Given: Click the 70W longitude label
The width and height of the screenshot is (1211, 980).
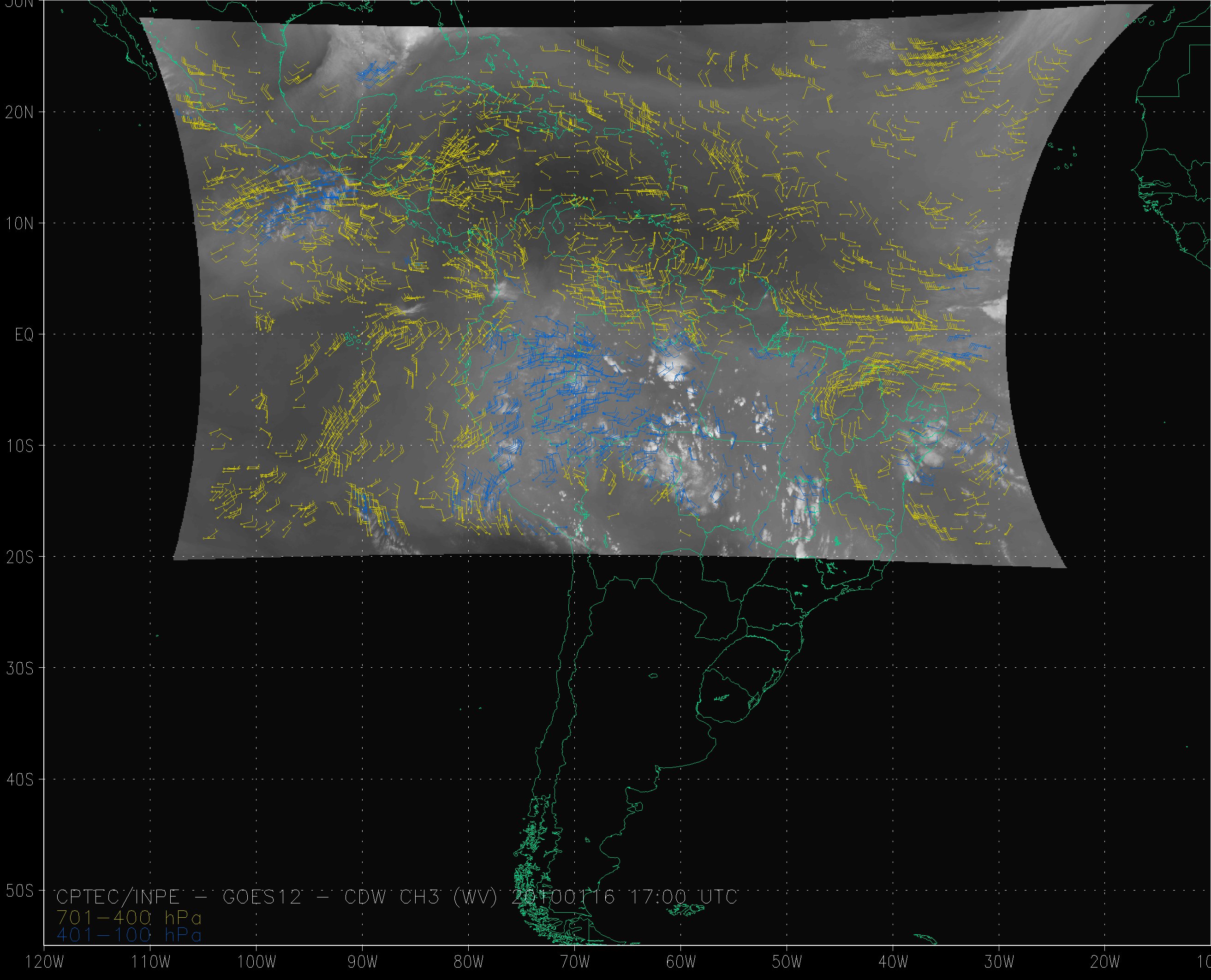Looking at the screenshot, I should [x=575, y=962].
